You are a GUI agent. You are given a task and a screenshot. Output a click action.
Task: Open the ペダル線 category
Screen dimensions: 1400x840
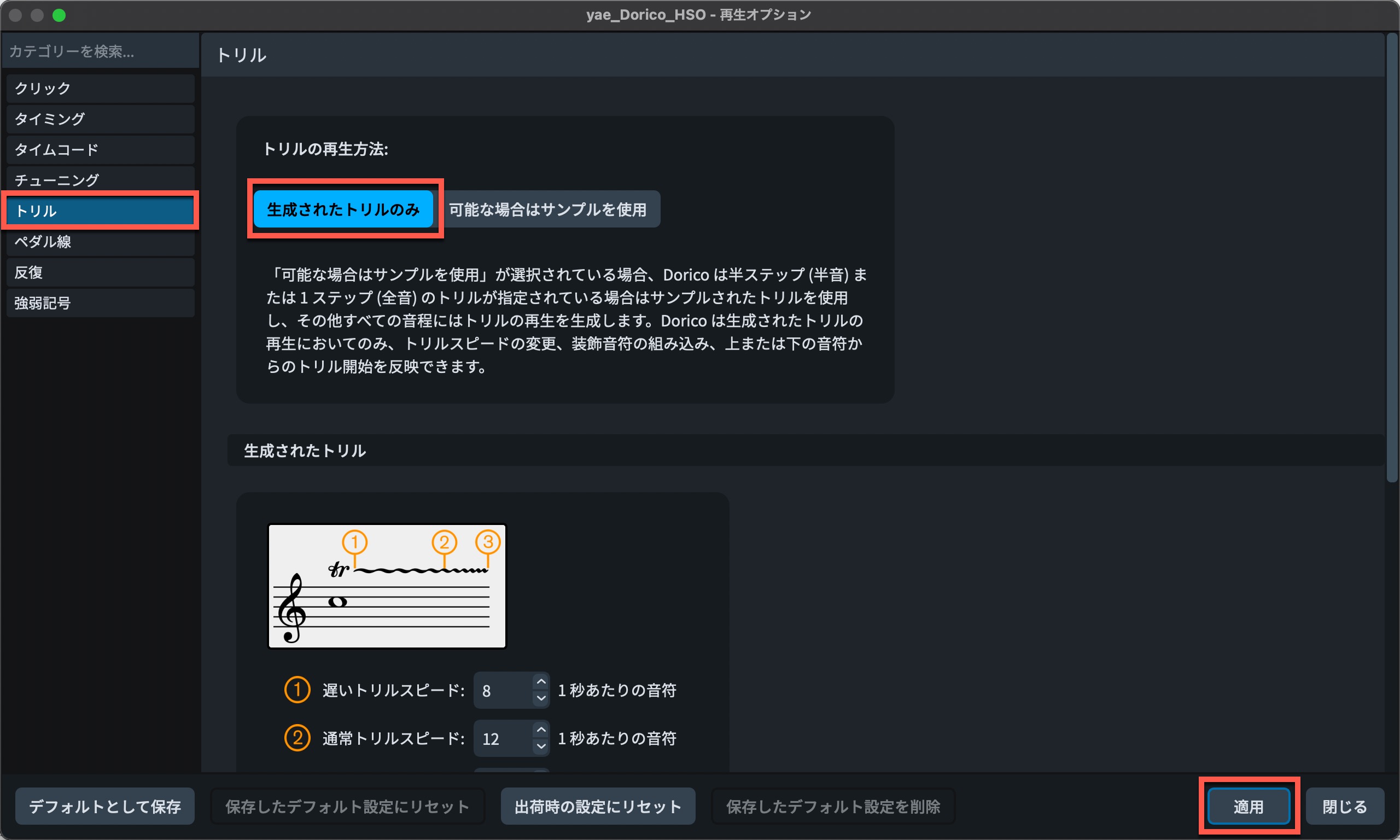pos(100,242)
